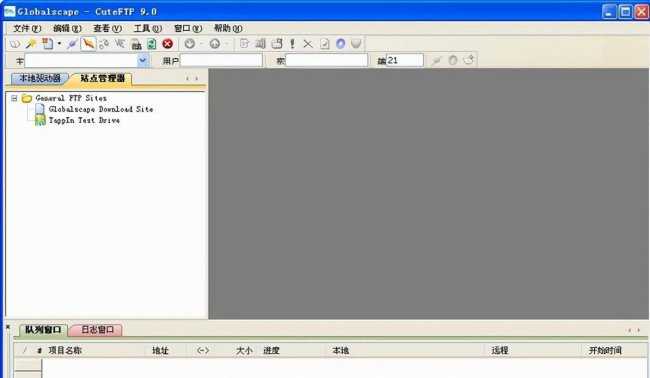Open the 编辑 menu
Viewport: 650px width, 378px height.
(x=67, y=29)
